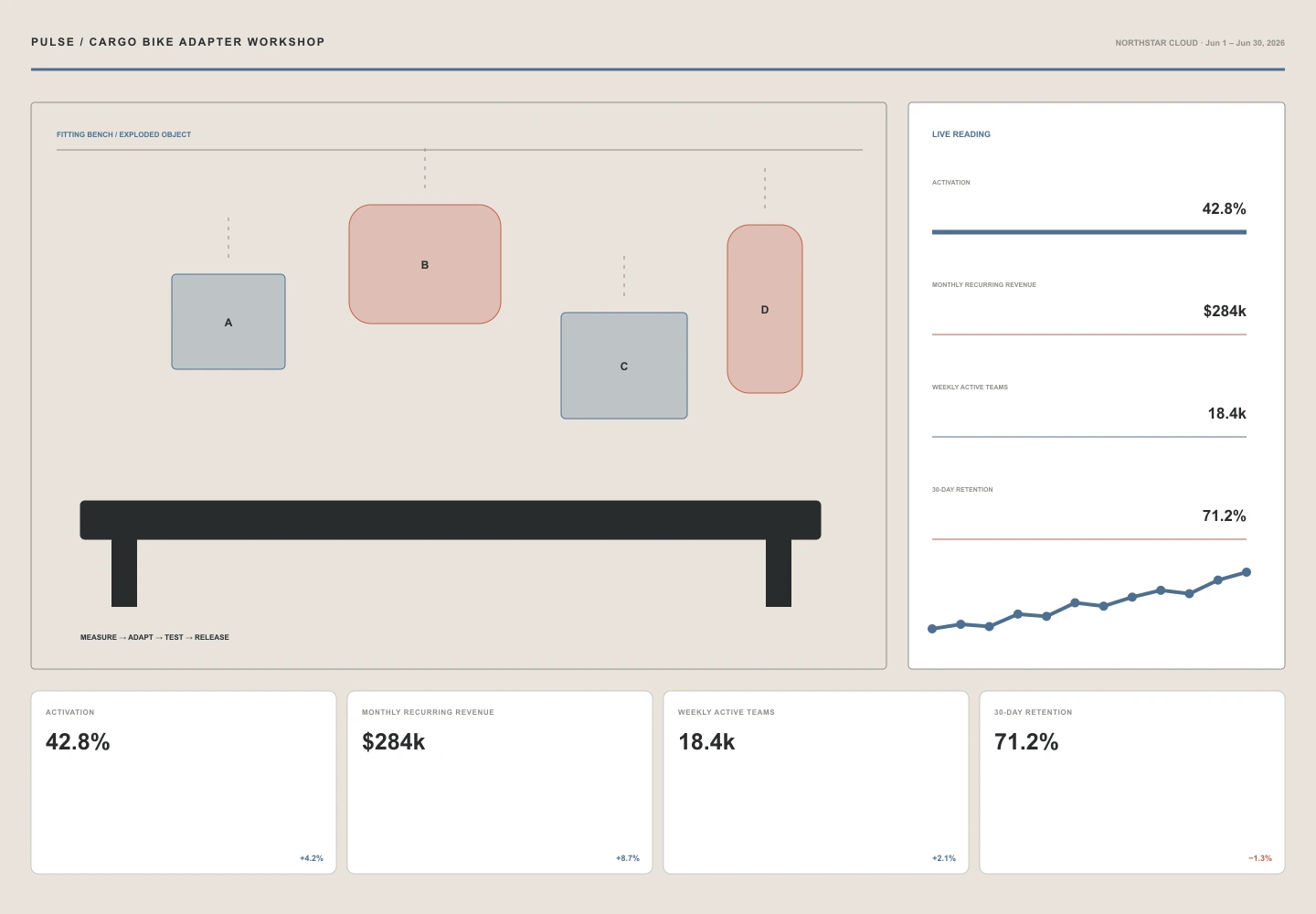
Task: Open the Activation summary card
Action: click(184, 782)
